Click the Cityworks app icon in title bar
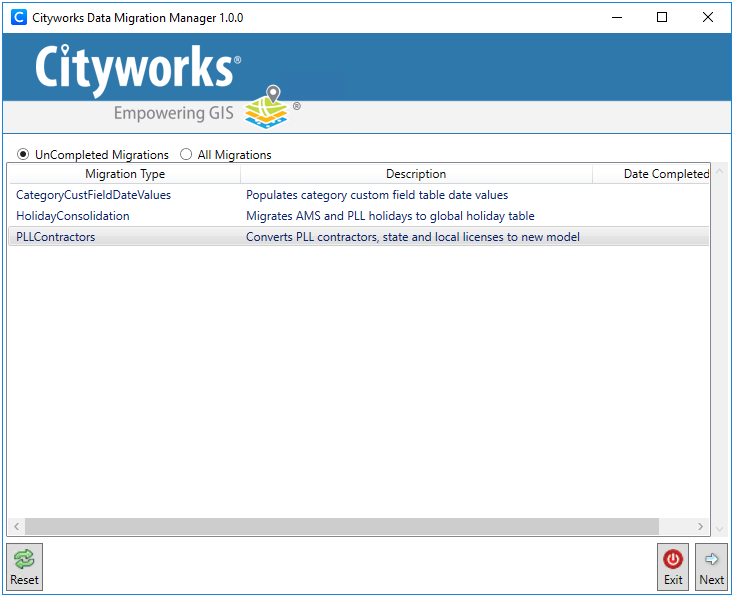The image size is (734, 597). pyautogui.click(x=18, y=17)
